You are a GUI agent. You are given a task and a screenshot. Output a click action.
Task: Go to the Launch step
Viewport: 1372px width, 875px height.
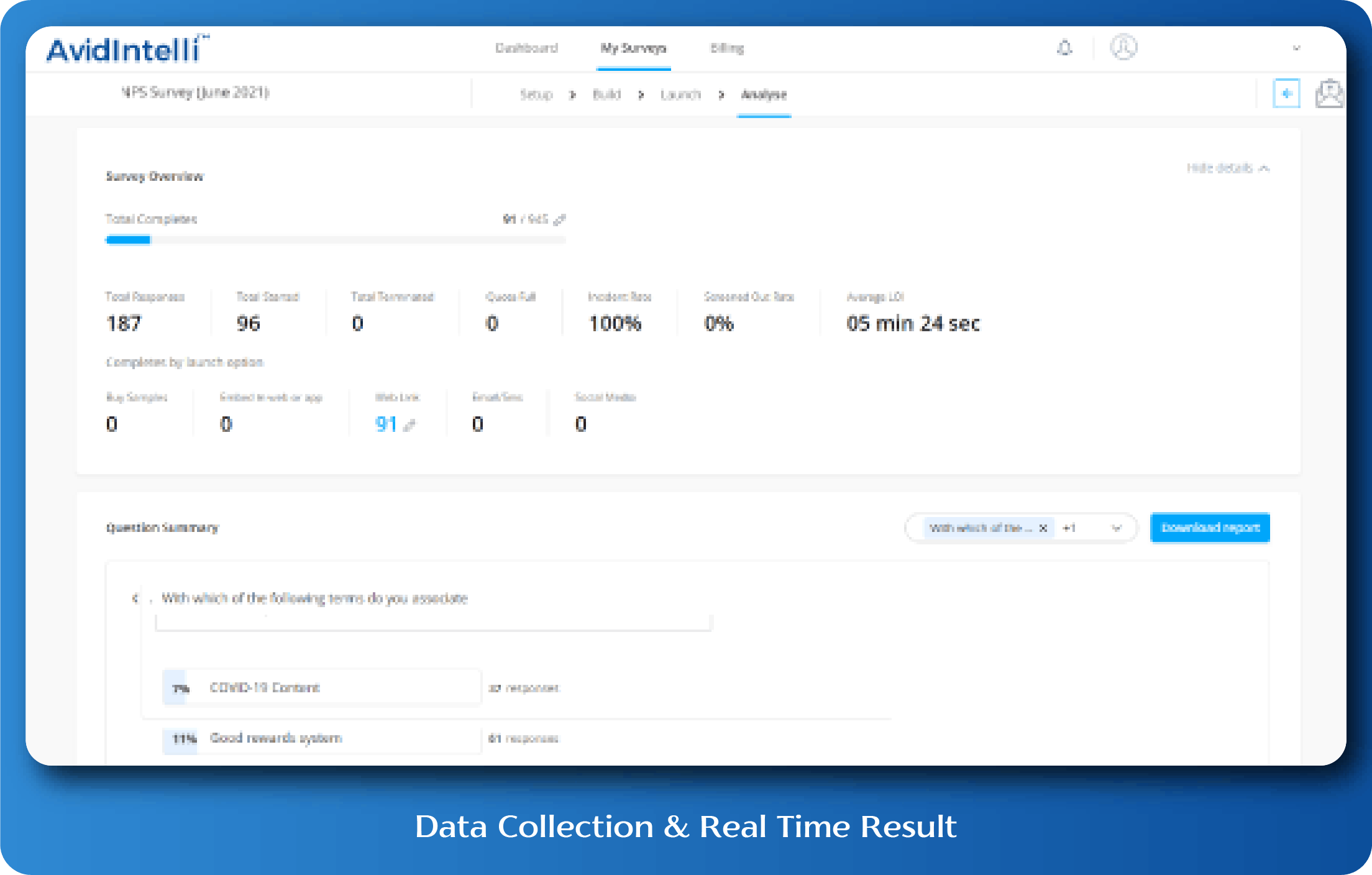[680, 94]
